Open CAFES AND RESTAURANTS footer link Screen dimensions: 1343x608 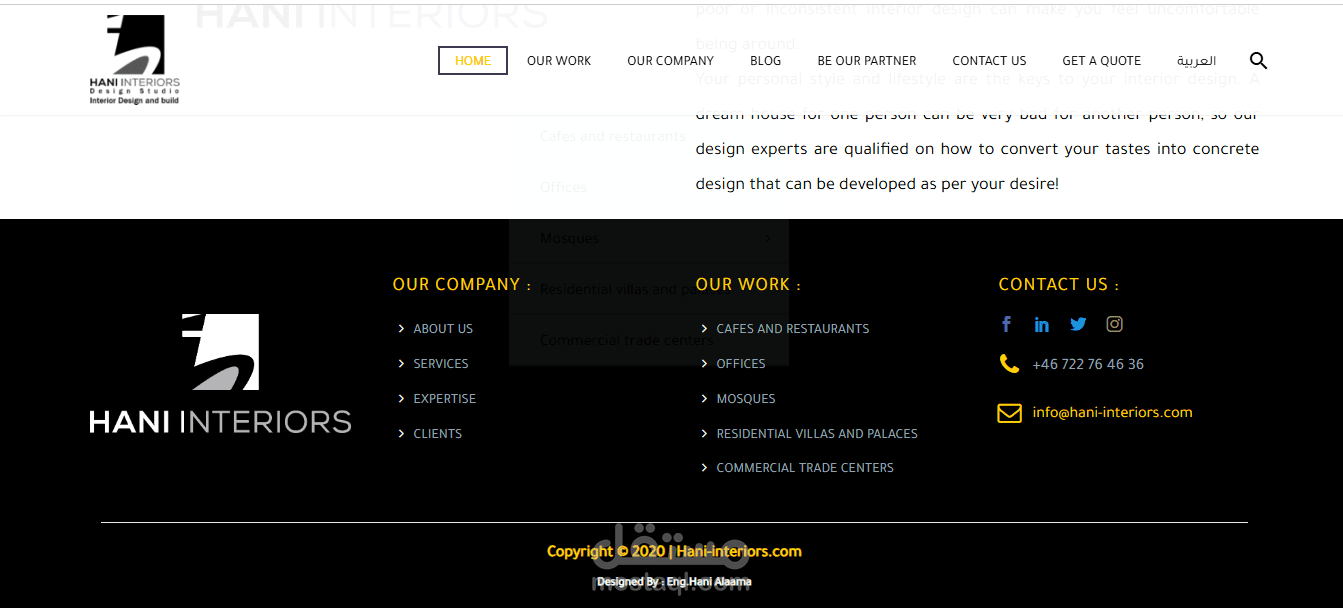(793, 329)
